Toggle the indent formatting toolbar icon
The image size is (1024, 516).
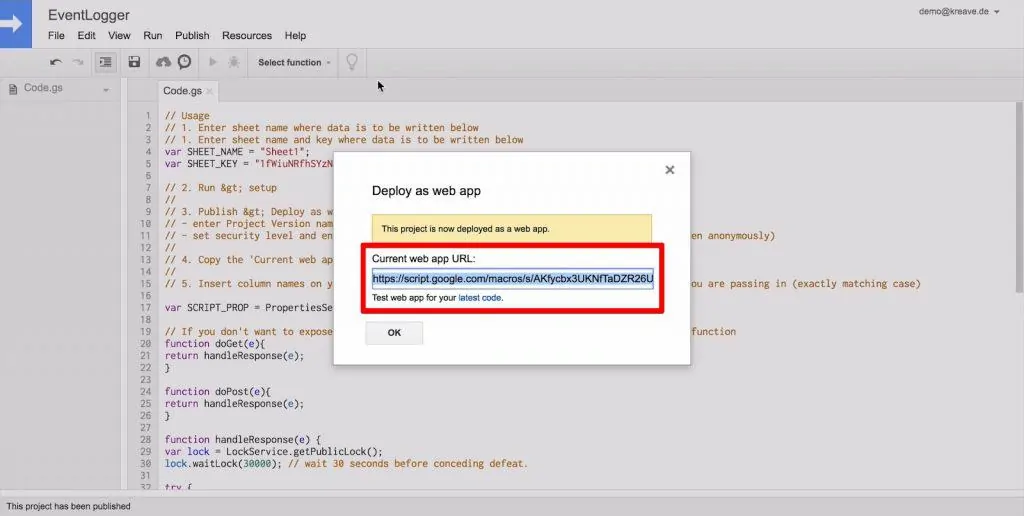pos(105,63)
